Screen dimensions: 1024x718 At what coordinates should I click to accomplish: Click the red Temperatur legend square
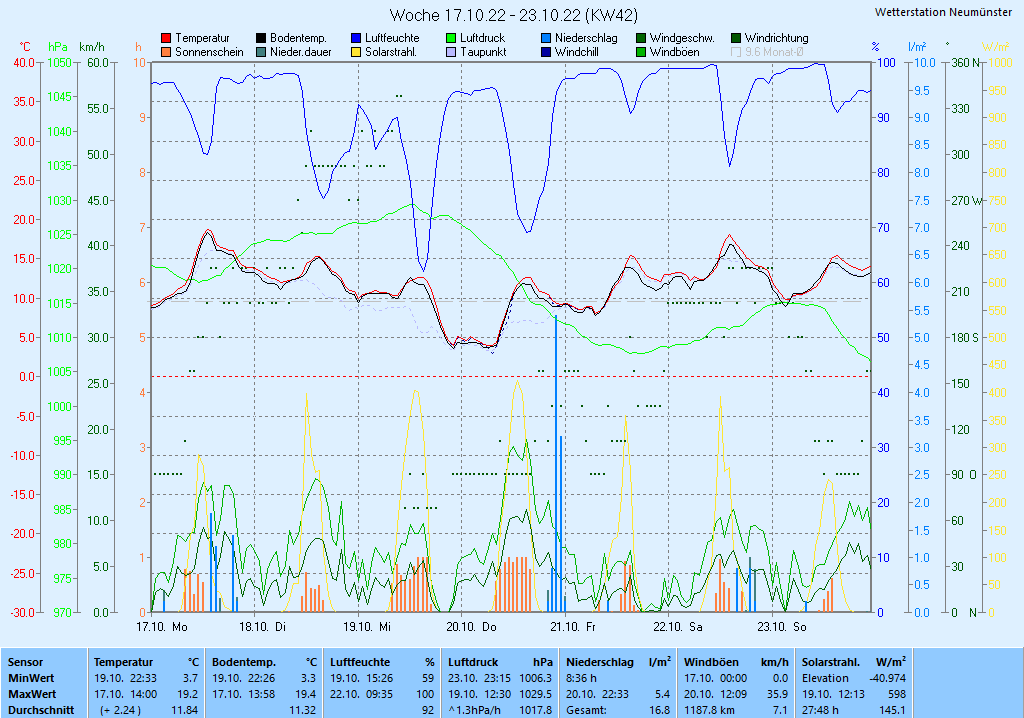166,38
